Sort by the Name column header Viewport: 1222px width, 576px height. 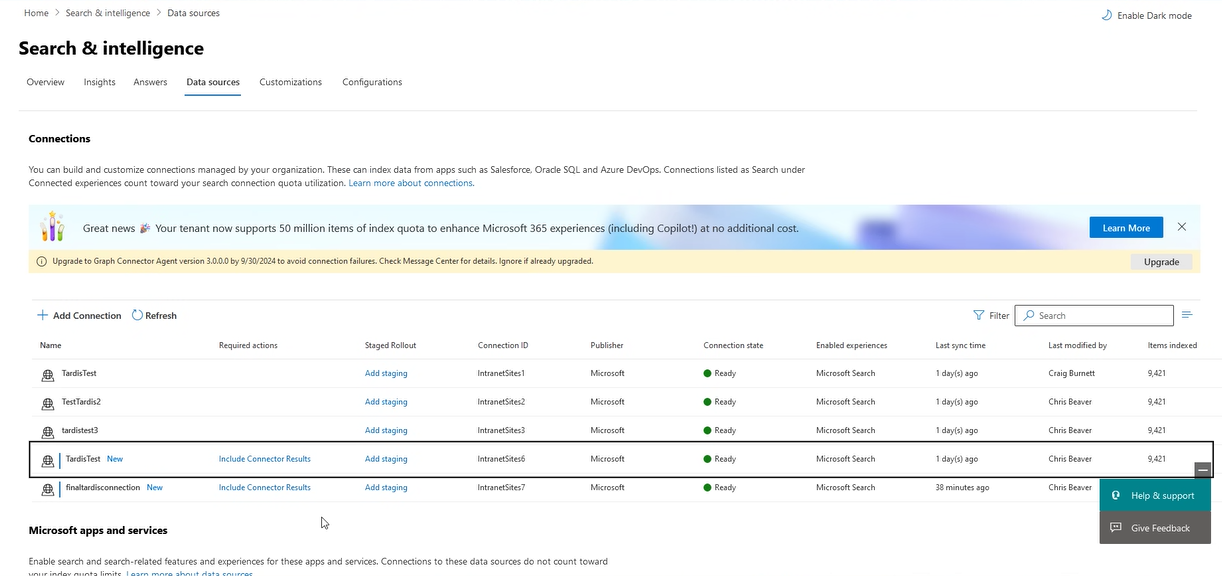click(51, 345)
